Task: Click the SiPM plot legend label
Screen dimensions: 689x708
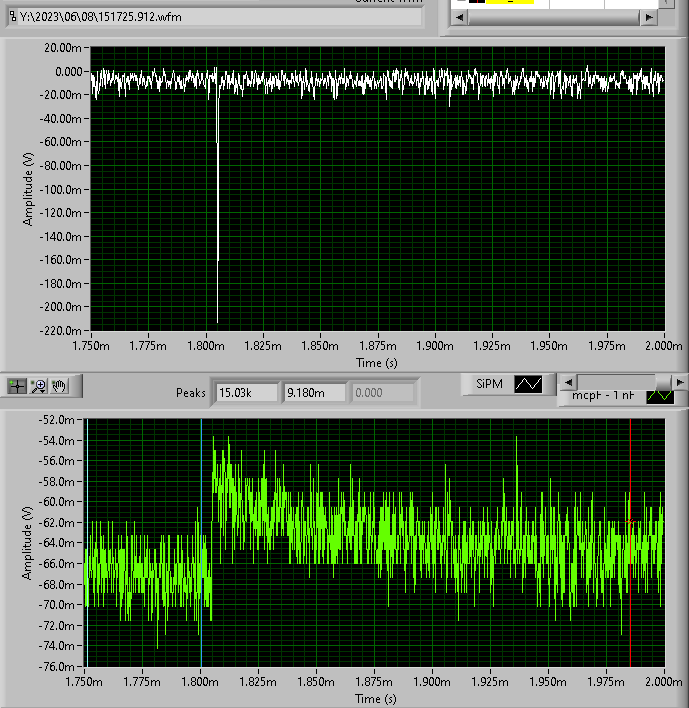Action: coord(489,384)
